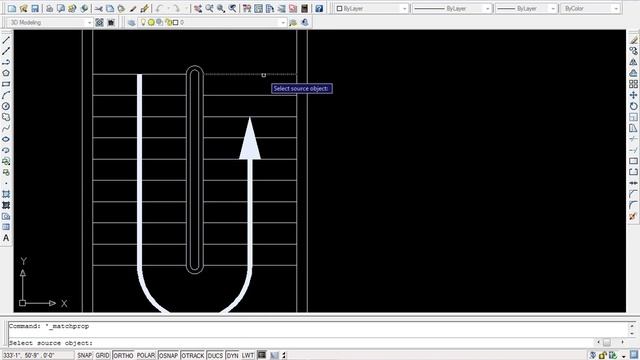Select the Move tool in Modify toolbar
Screen dimensions: 640x360
[x=633, y=95]
